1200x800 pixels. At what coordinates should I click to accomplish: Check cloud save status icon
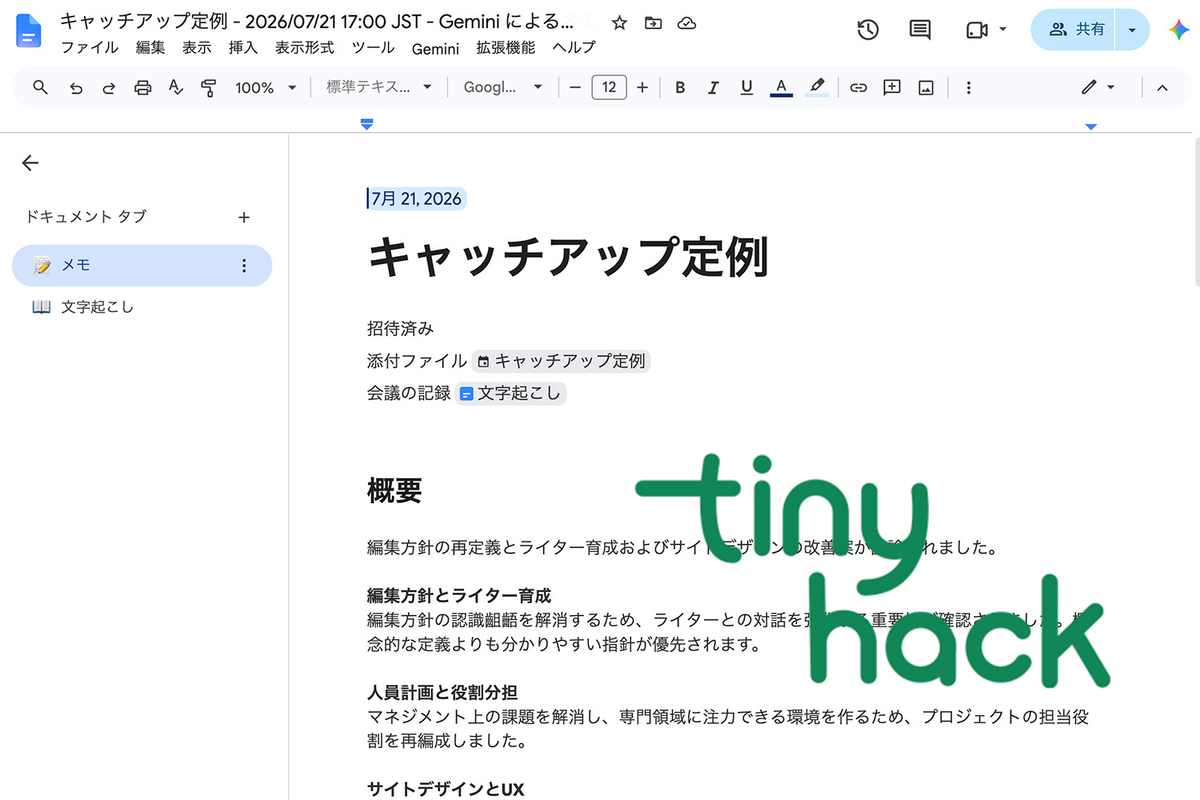click(x=686, y=23)
